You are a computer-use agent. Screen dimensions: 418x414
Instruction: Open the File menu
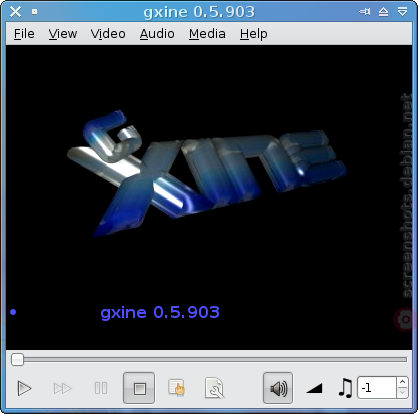(x=24, y=34)
